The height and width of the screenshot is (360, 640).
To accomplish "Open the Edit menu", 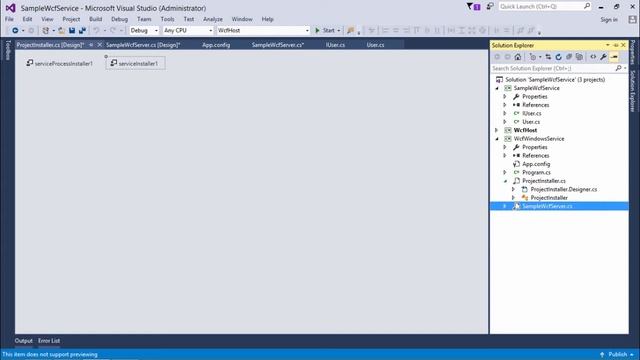I will pos(27,19).
